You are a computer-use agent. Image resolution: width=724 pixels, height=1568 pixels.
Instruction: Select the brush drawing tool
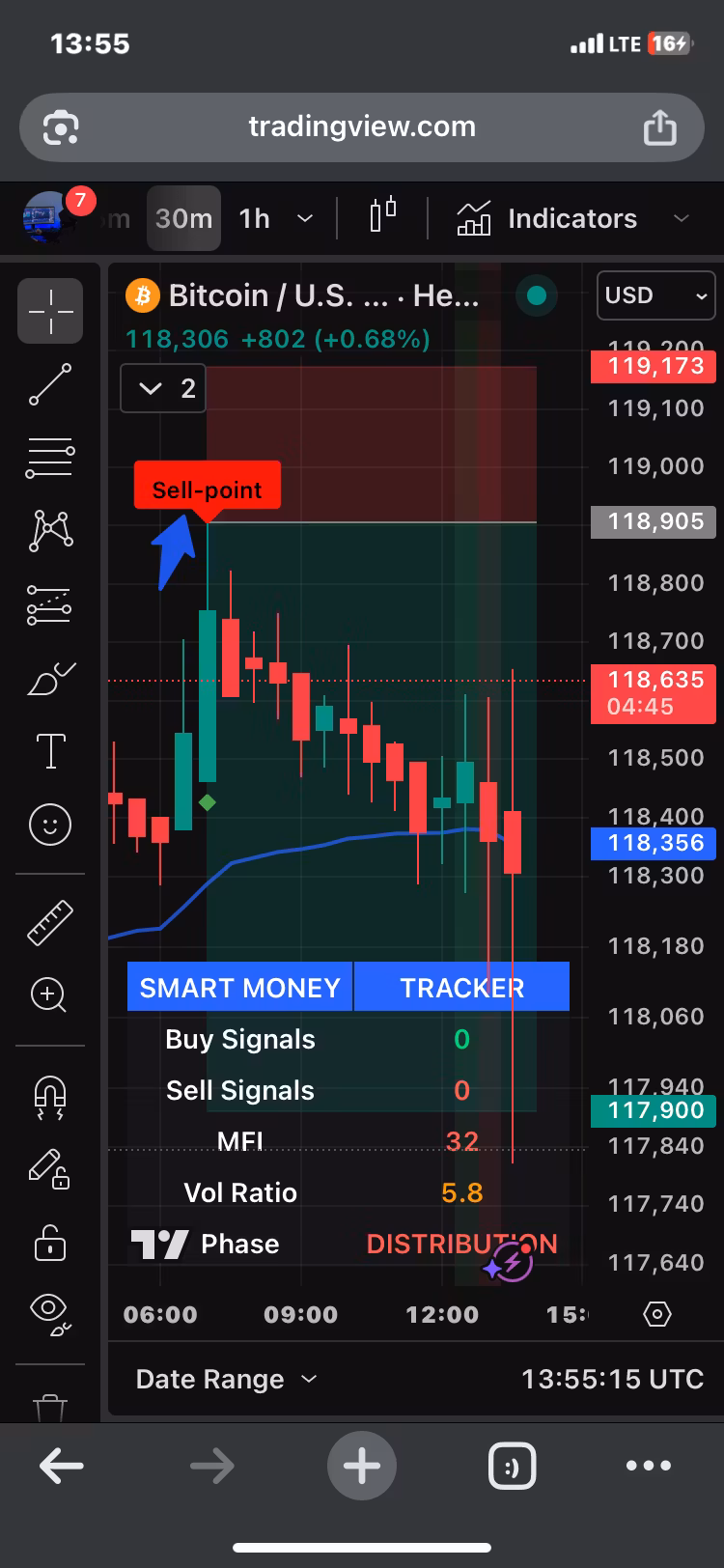[x=50, y=679]
